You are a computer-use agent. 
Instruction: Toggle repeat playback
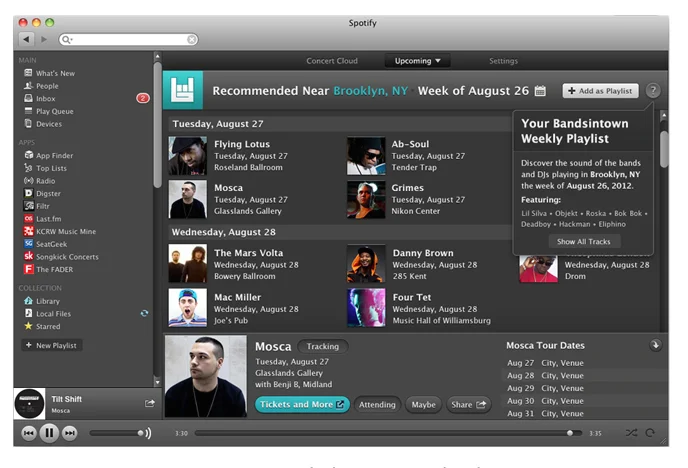[x=650, y=433]
